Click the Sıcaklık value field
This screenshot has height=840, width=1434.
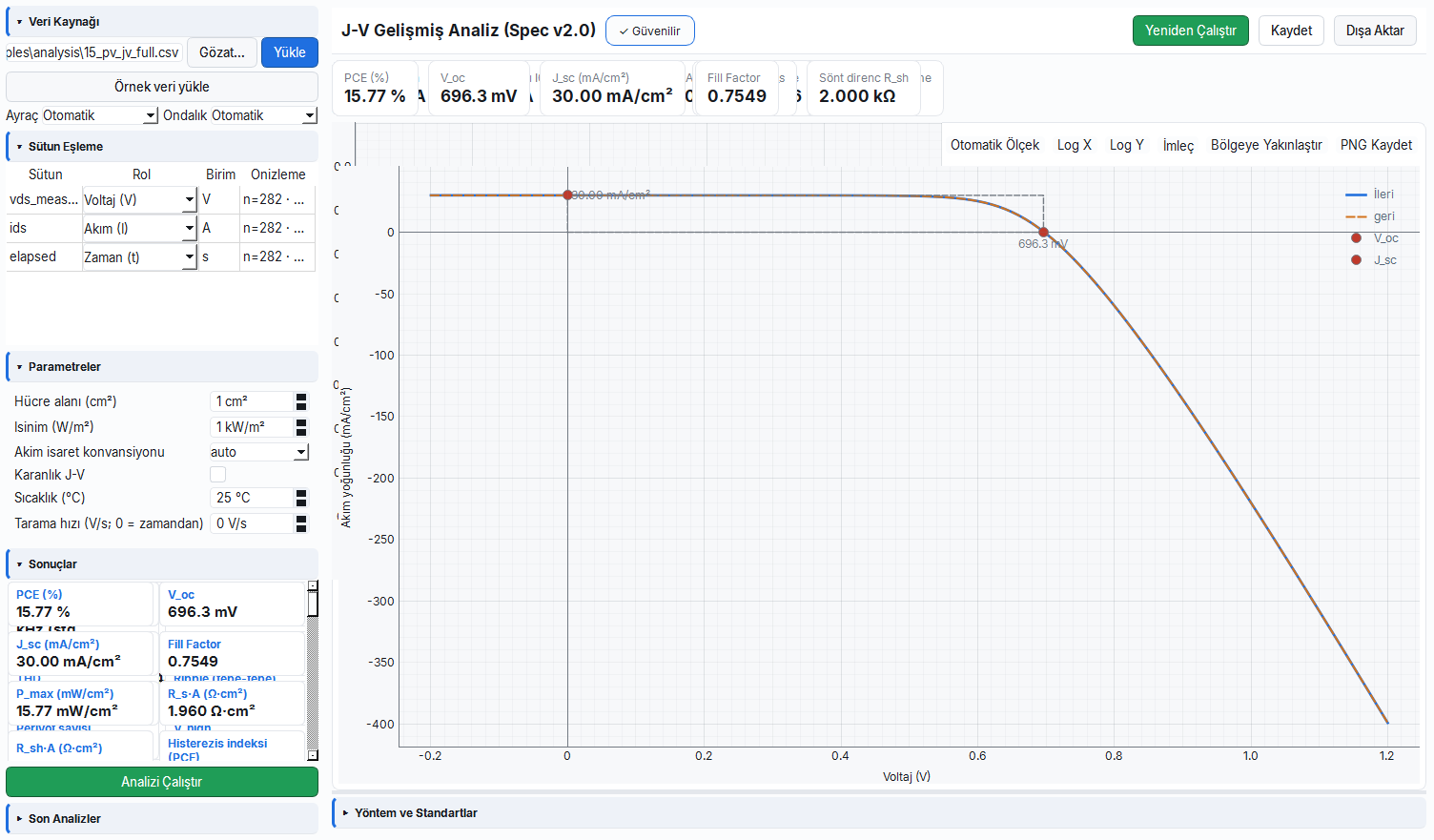[252, 498]
